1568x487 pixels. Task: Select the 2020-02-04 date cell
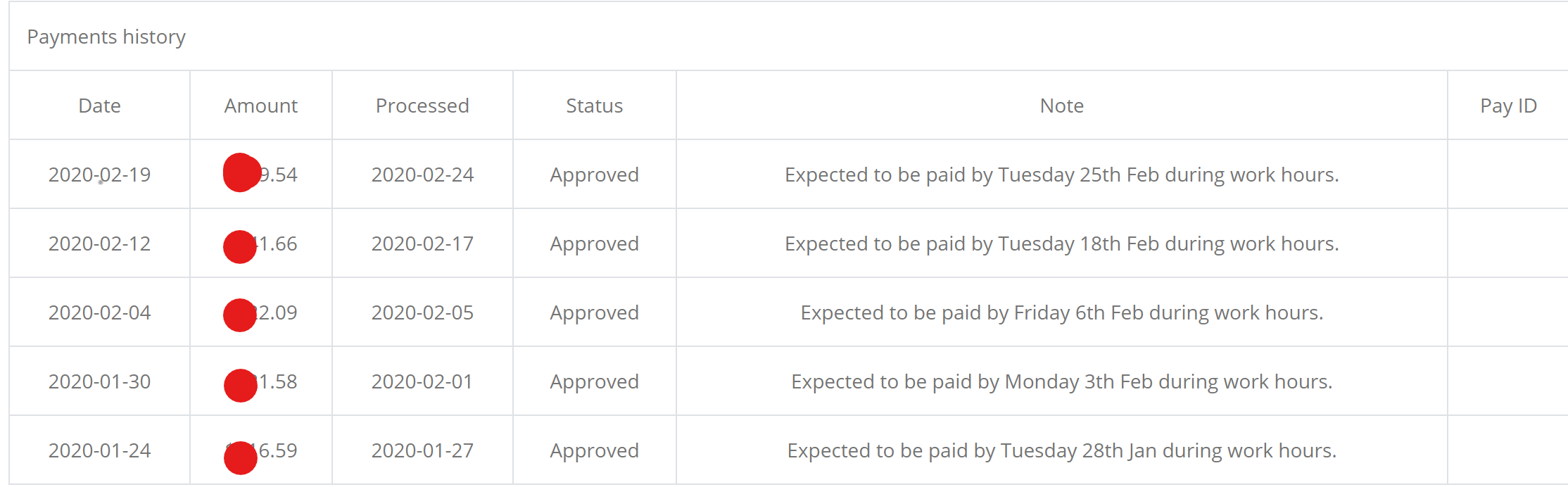[x=99, y=312]
